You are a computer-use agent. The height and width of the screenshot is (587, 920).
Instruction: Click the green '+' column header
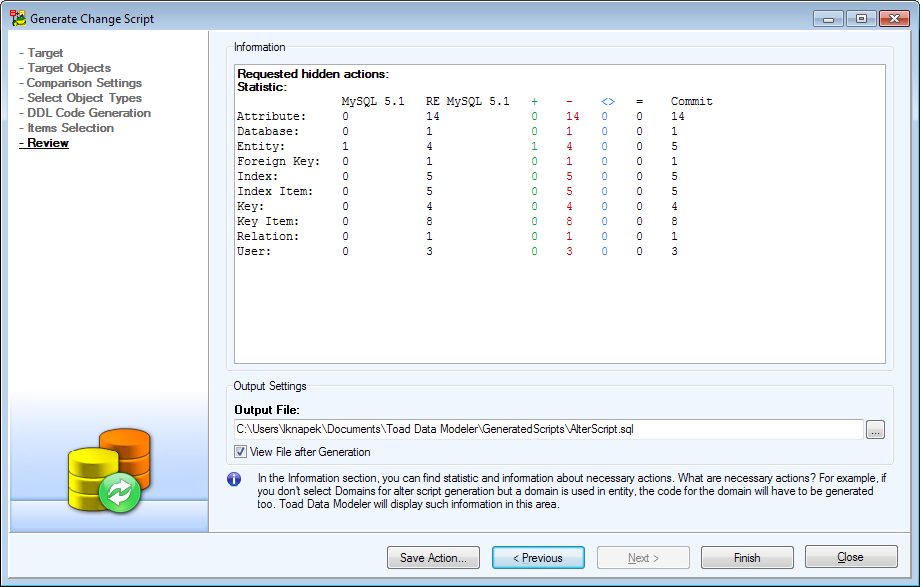pos(535,102)
